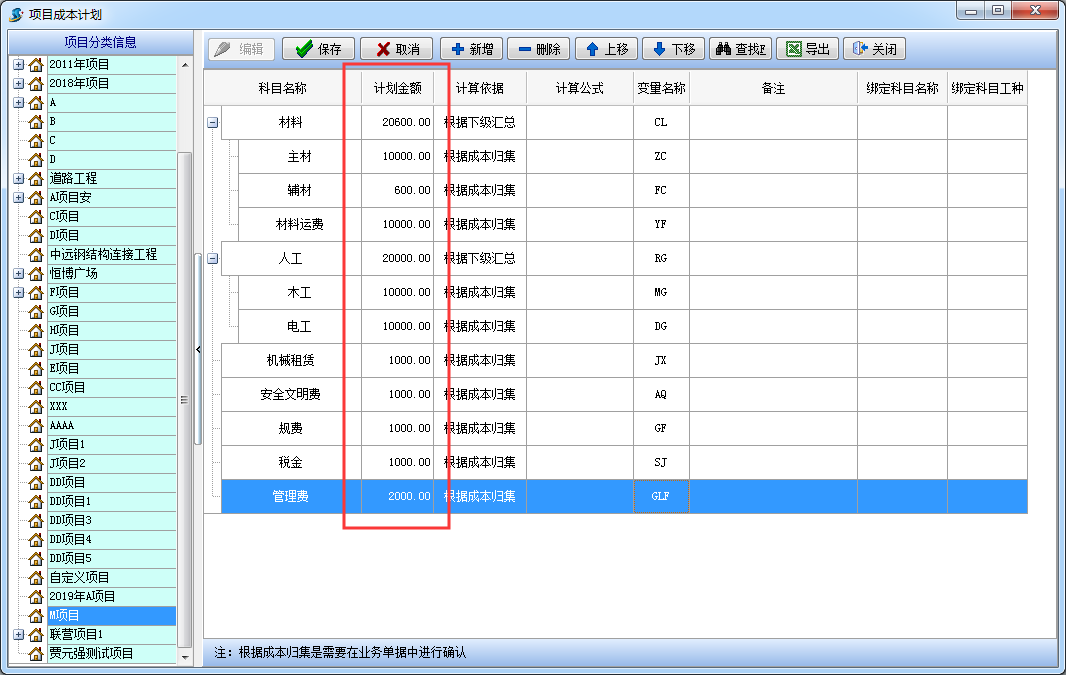Click the 导出 (Export) Excel button
The height and width of the screenshot is (675, 1066).
(x=808, y=49)
